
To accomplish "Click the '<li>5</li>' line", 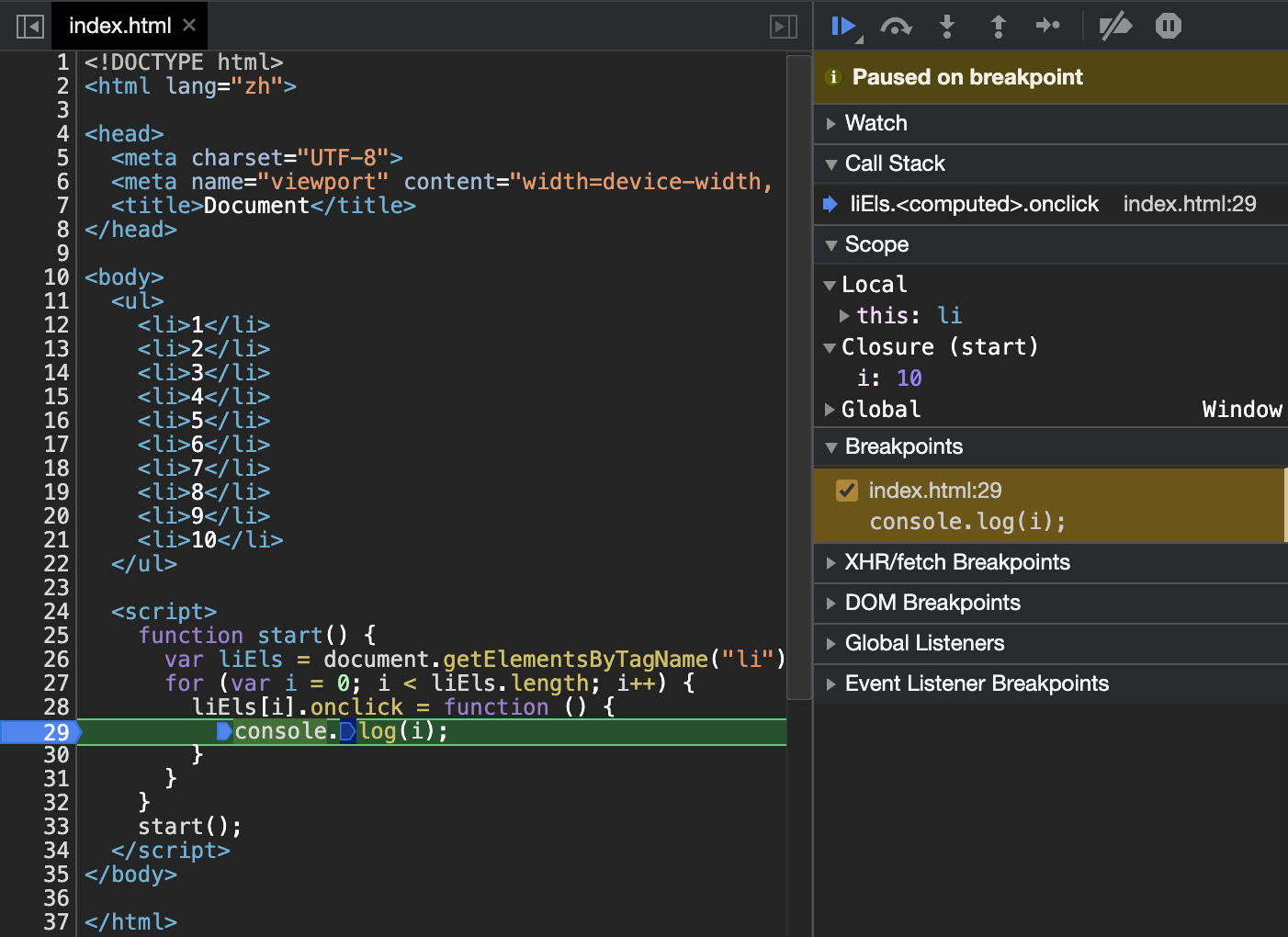I will (204, 421).
